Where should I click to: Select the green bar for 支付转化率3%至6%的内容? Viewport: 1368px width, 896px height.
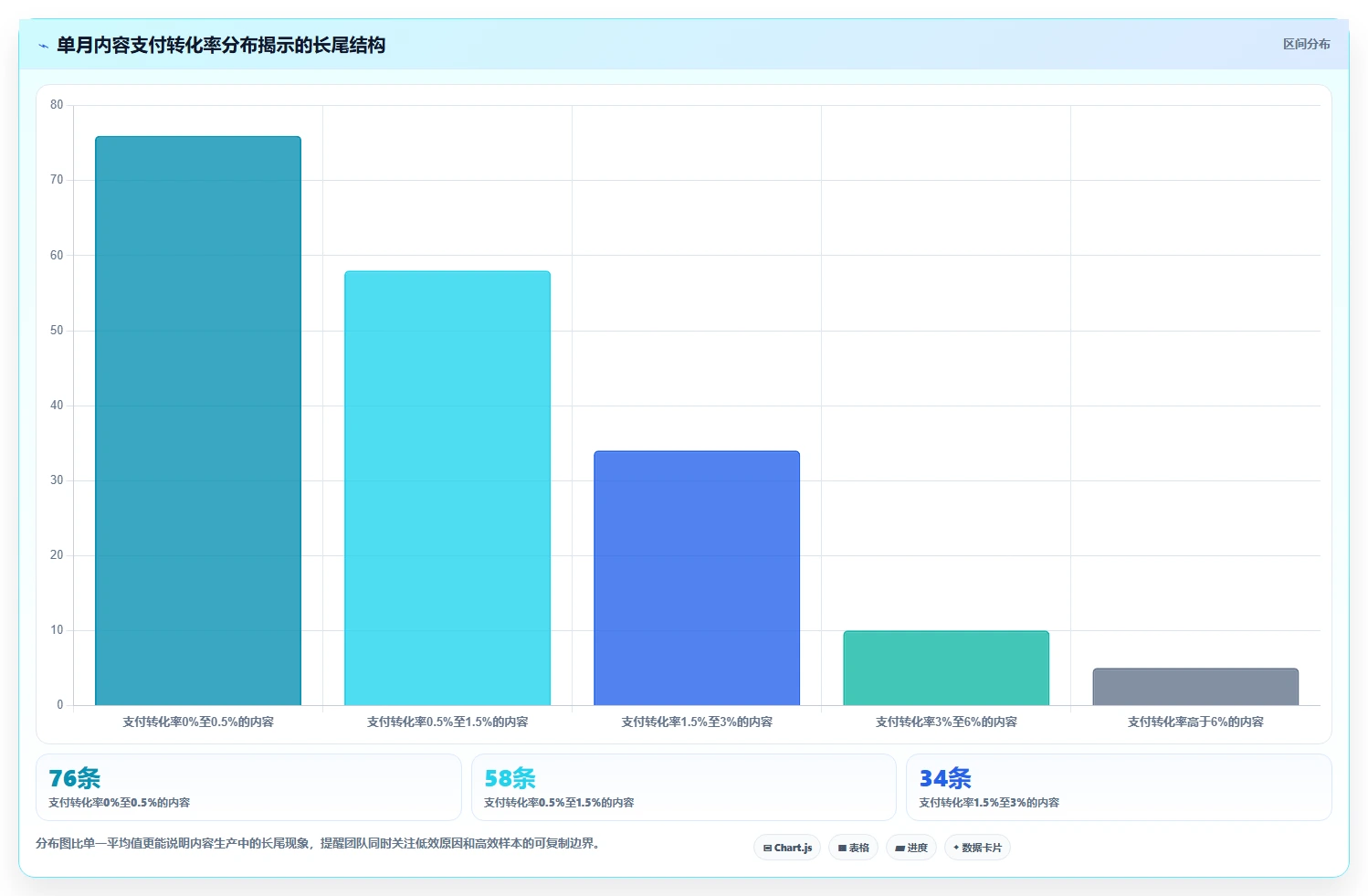946,668
